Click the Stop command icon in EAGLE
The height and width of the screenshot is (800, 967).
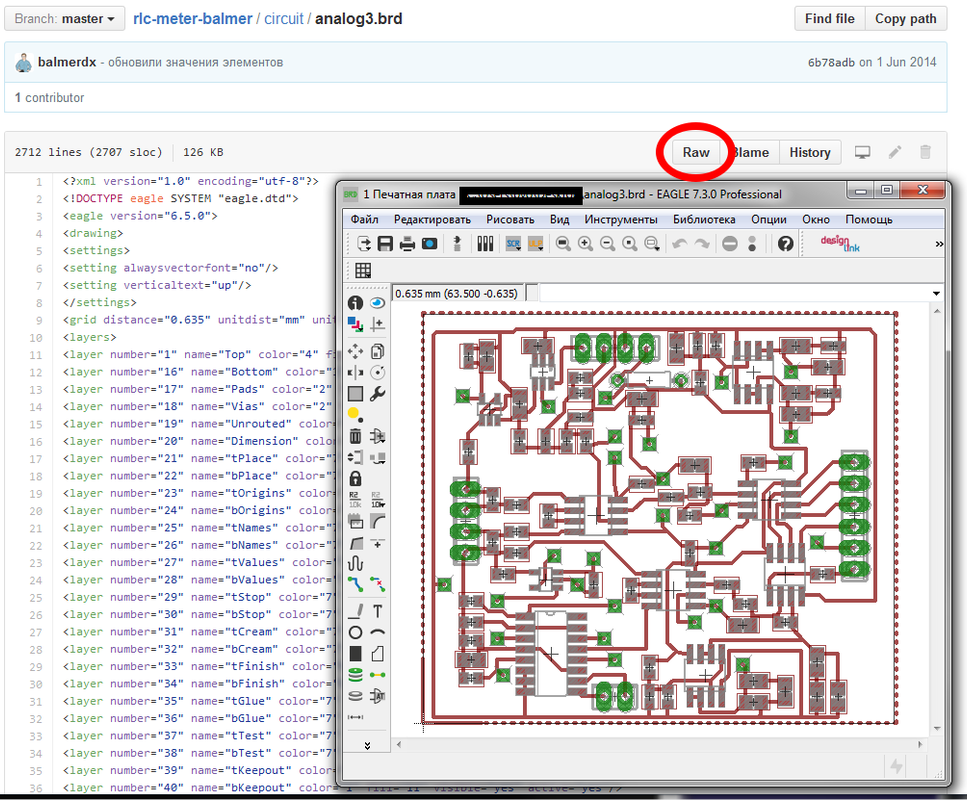click(730, 244)
